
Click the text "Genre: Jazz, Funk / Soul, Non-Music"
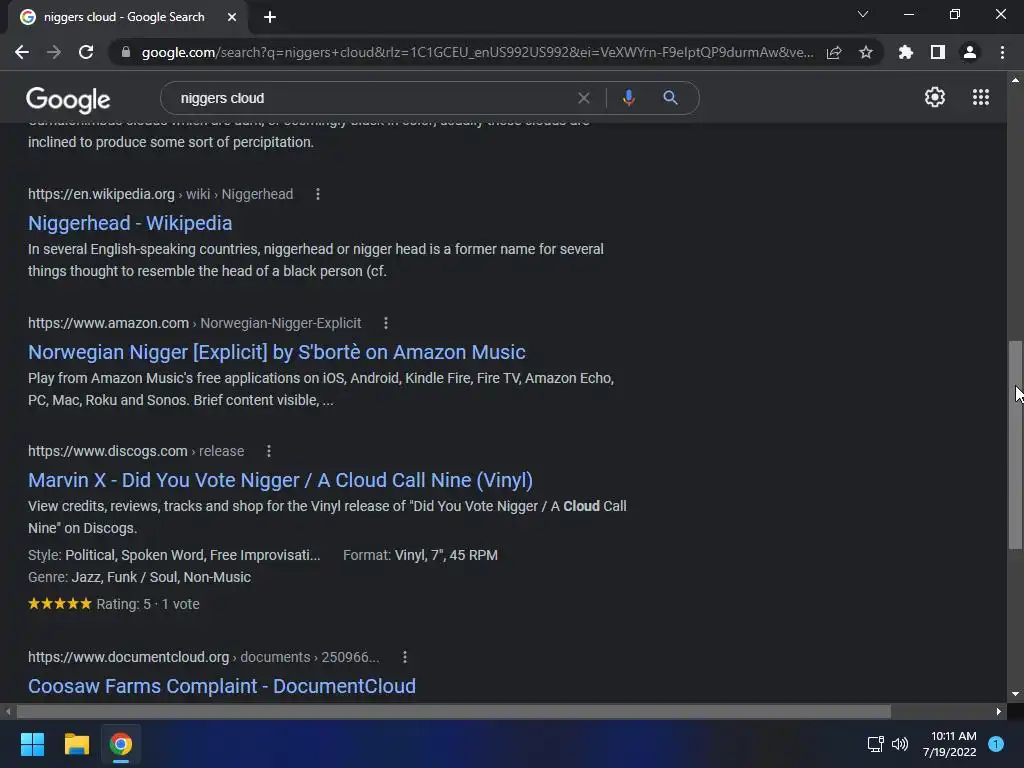tap(139, 577)
